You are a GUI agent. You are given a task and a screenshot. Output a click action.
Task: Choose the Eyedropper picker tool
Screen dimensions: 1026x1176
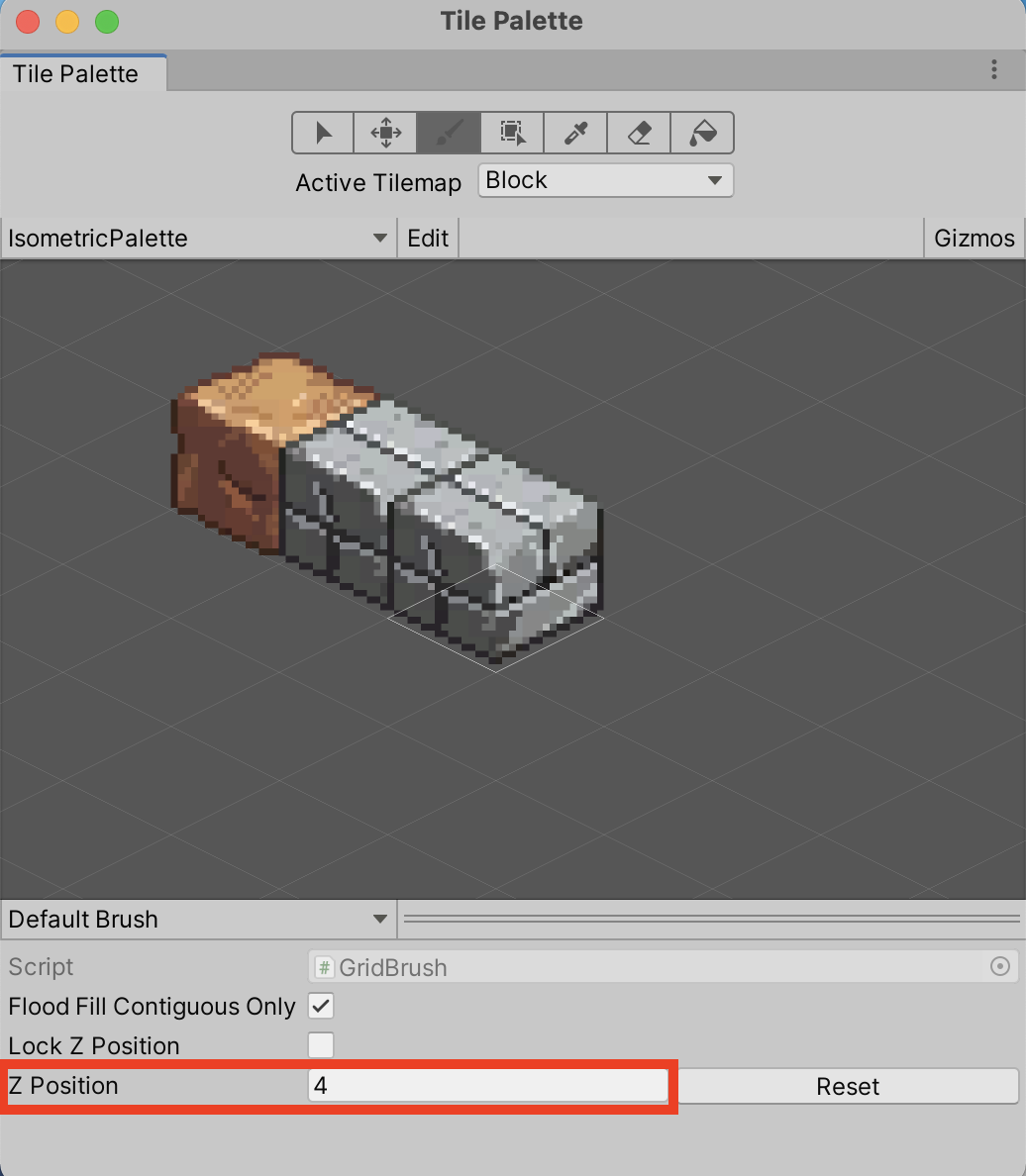(575, 133)
